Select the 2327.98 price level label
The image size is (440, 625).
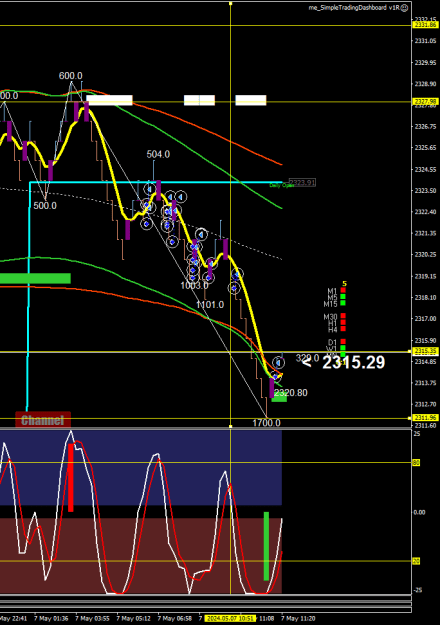pyautogui.click(x=426, y=102)
